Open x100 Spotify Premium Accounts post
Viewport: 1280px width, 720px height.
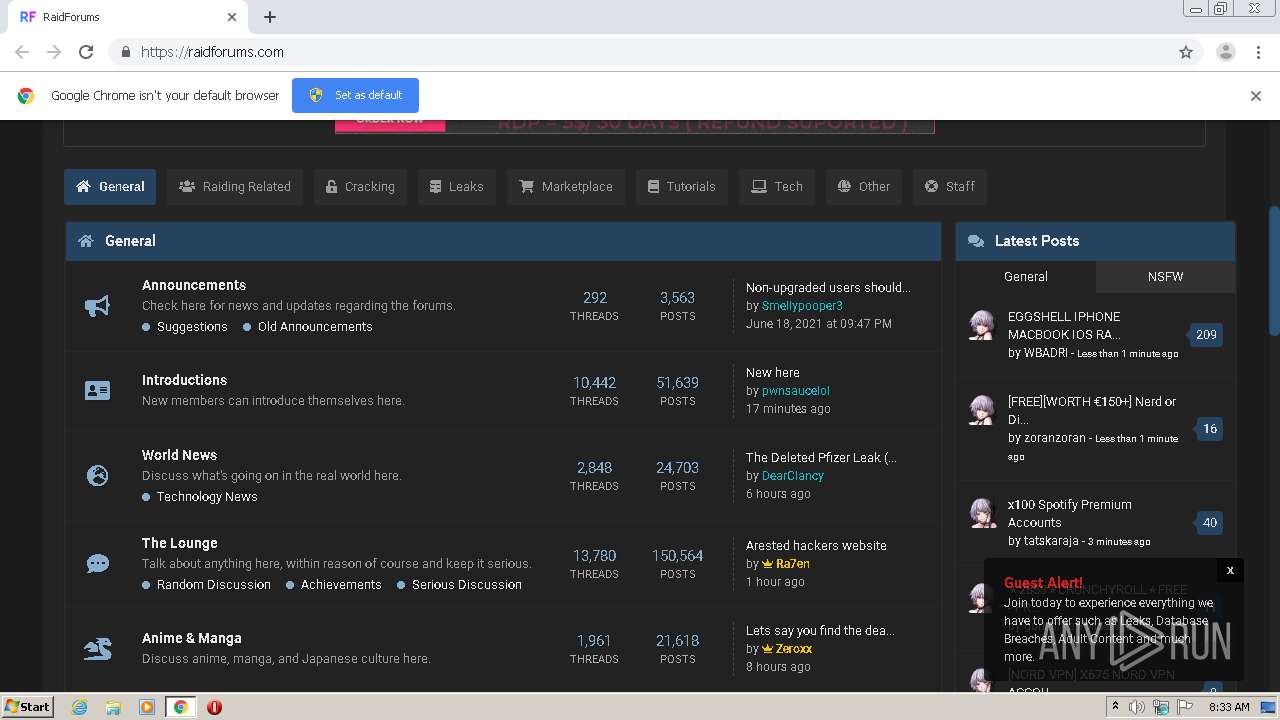(x=1070, y=514)
